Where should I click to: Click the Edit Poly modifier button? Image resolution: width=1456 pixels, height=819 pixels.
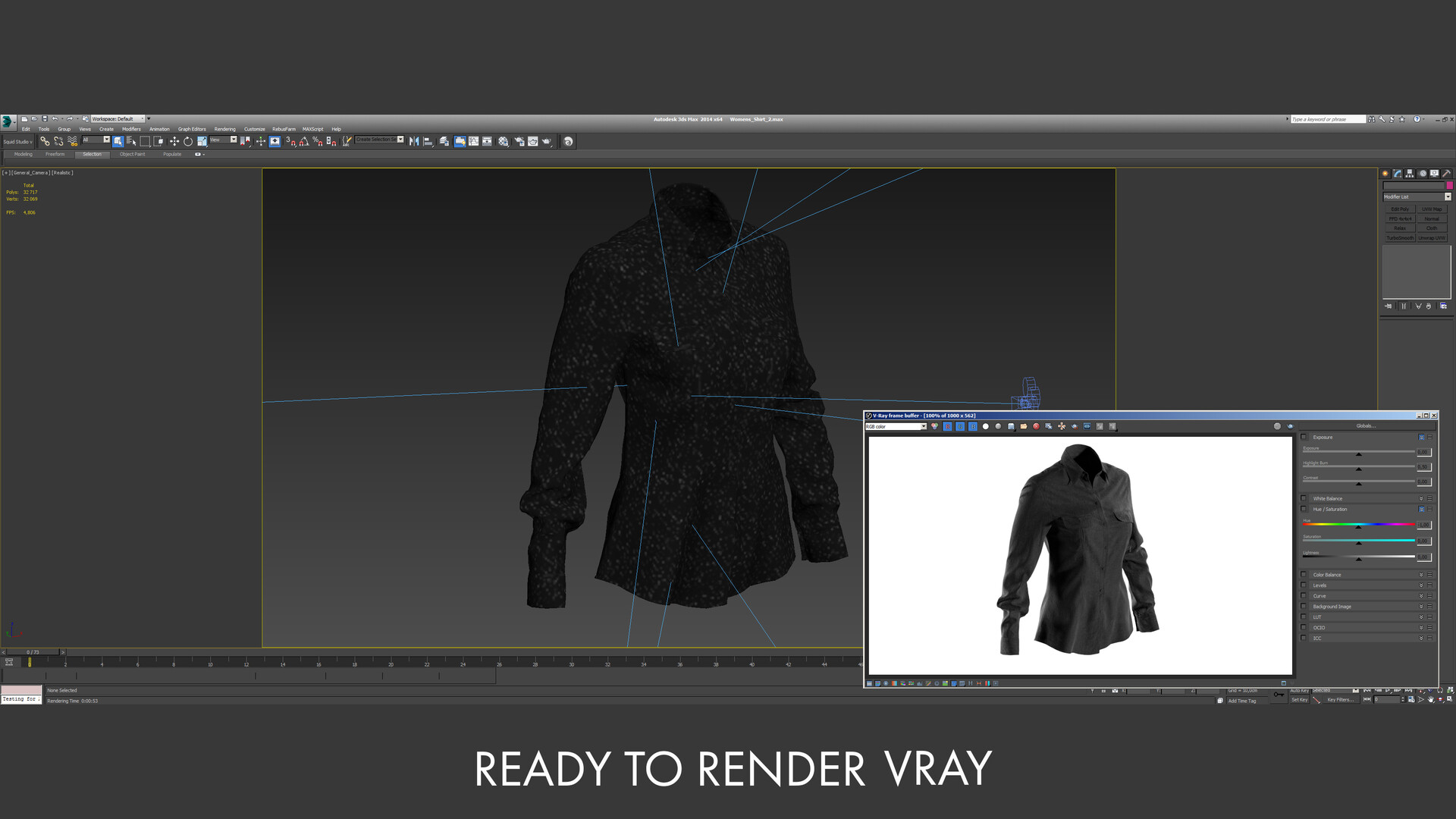pyautogui.click(x=1400, y=209)
